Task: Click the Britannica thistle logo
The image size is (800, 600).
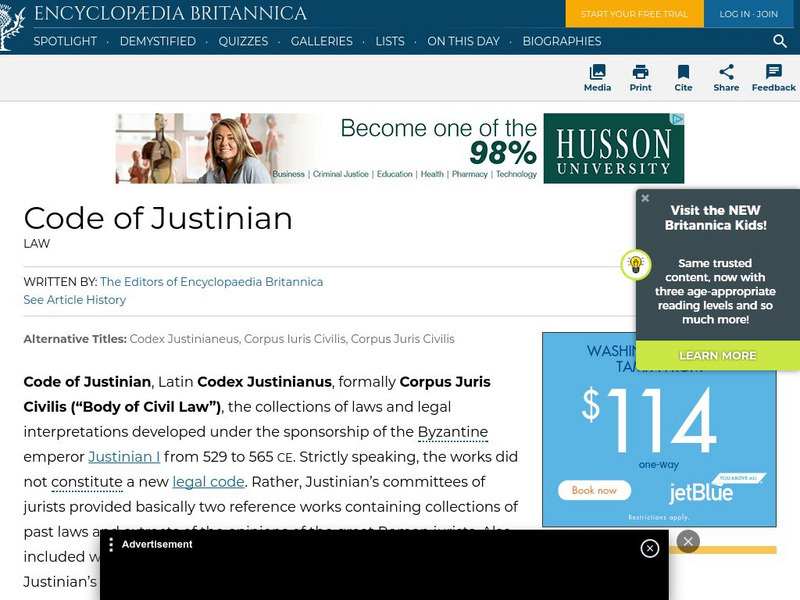Action: tap(12, 28)
